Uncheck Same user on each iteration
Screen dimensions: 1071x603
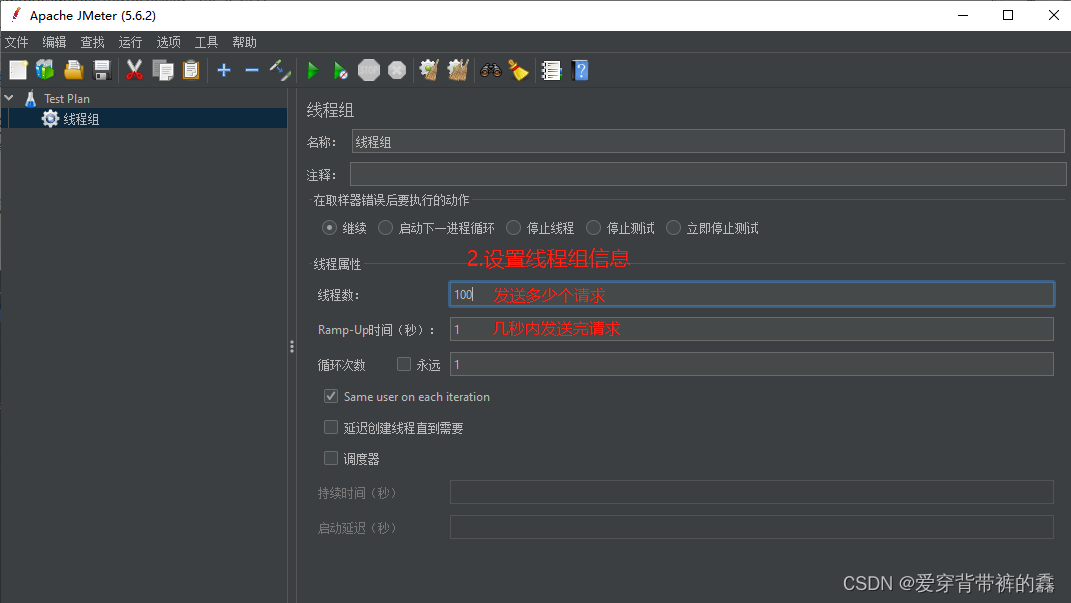tap(331, 396)
